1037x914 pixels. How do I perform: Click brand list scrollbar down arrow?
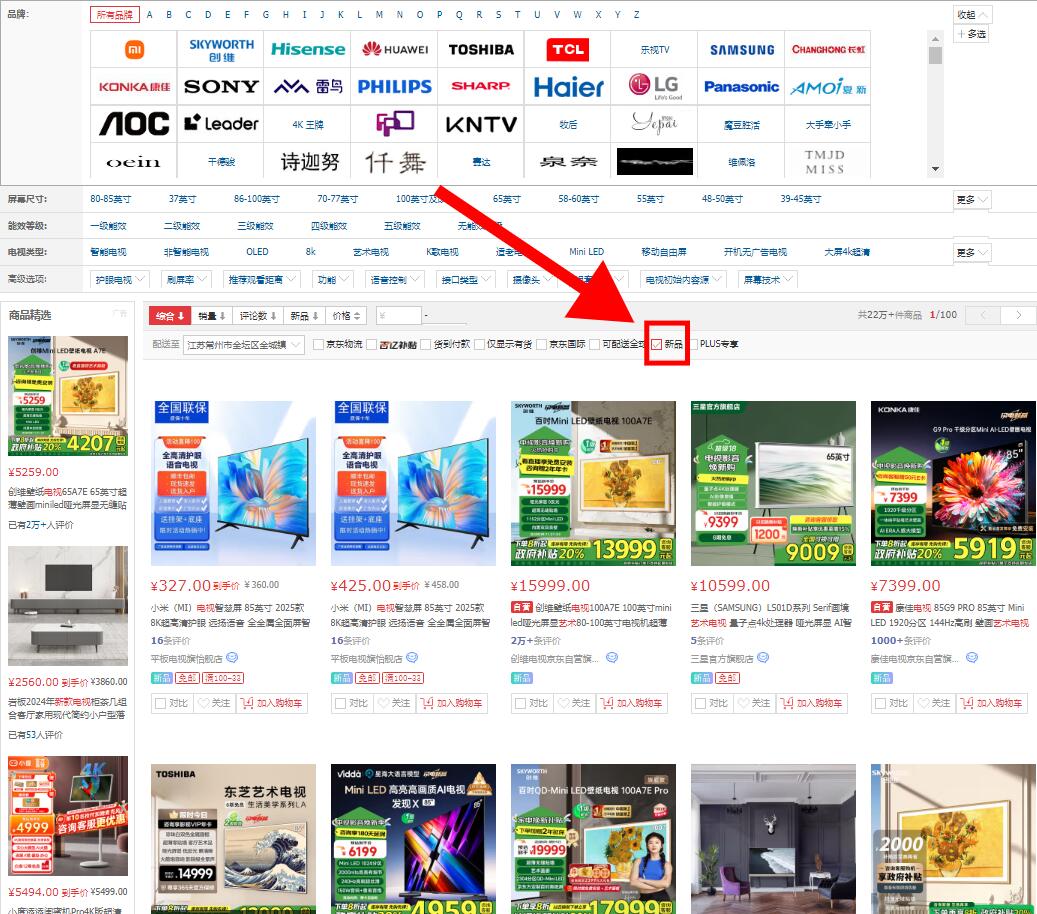[x=935, y=169]
